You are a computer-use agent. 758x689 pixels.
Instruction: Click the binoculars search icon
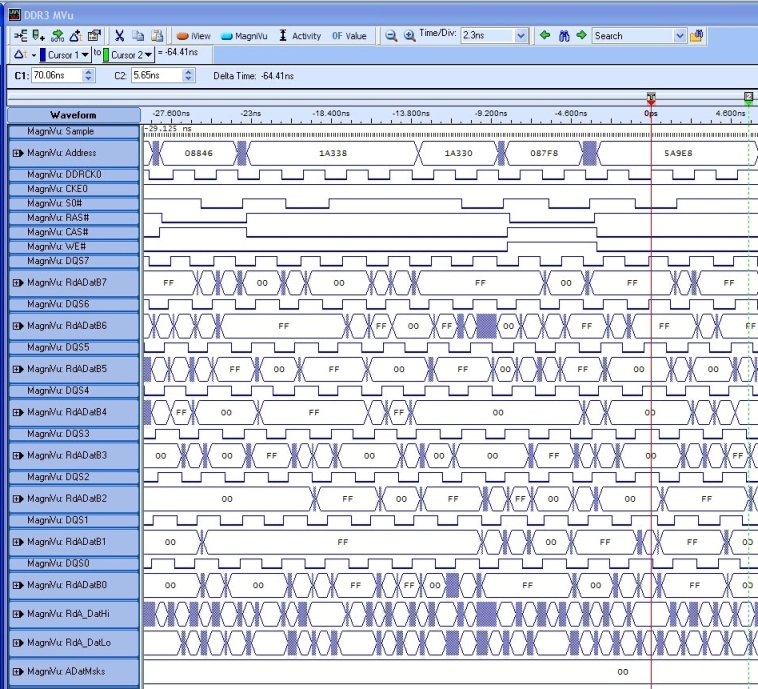point(563,36)
